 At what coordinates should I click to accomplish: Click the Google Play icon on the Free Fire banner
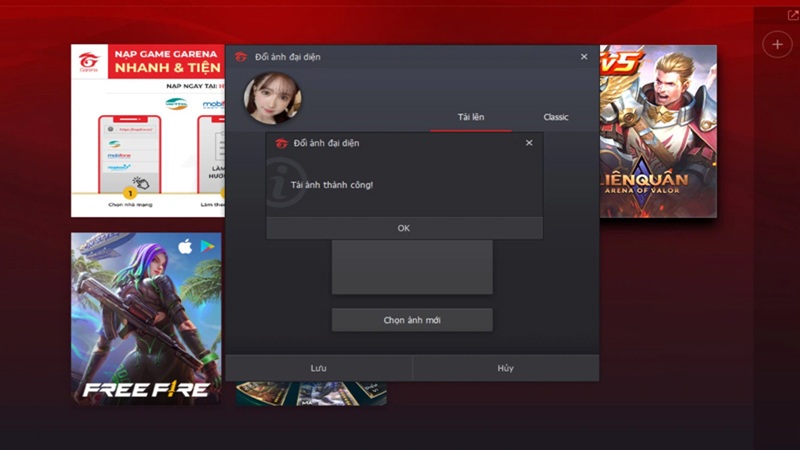click(207, 246)
